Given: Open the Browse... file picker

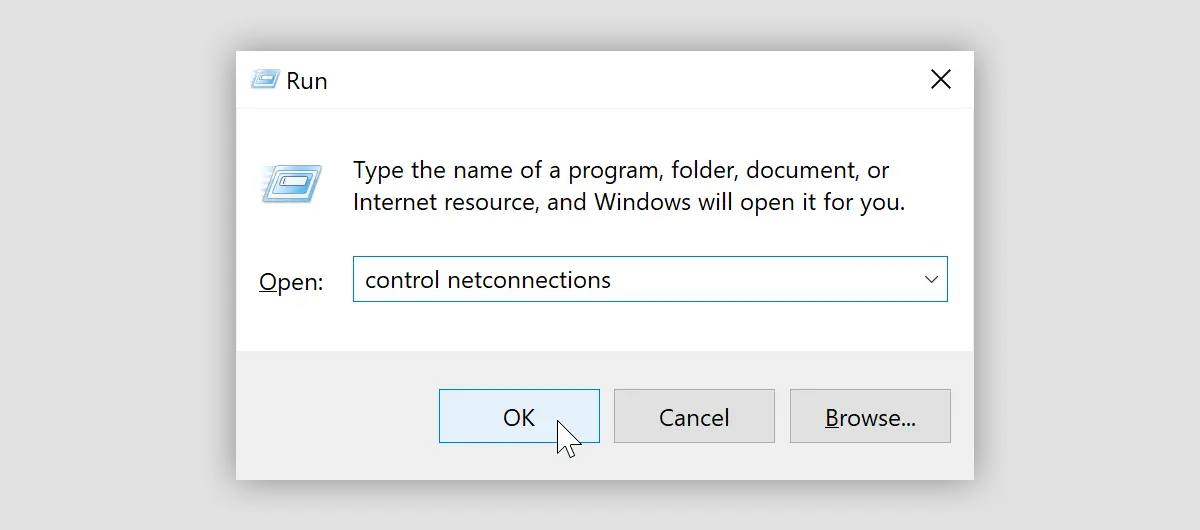Looking at the screenshot, I should (870, 416).
